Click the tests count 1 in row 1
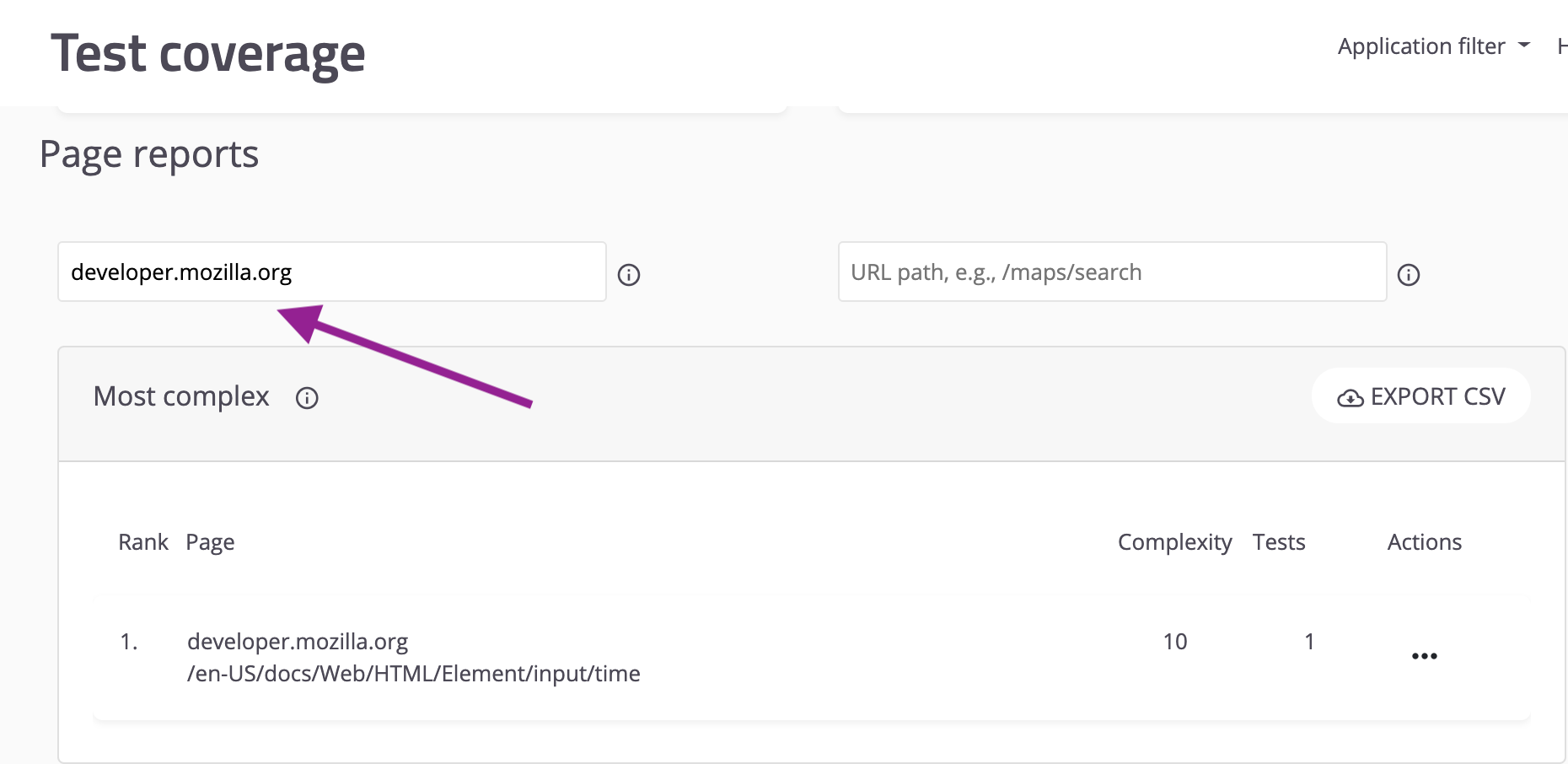 (1309, 642)
